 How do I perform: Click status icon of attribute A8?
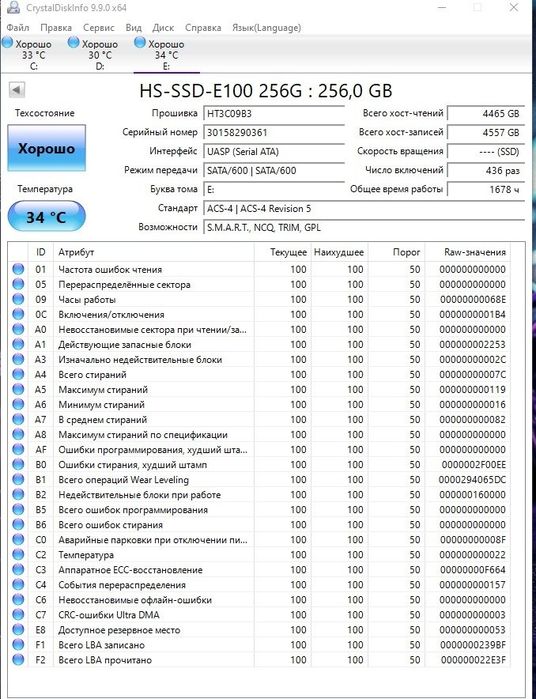(18, 434)
